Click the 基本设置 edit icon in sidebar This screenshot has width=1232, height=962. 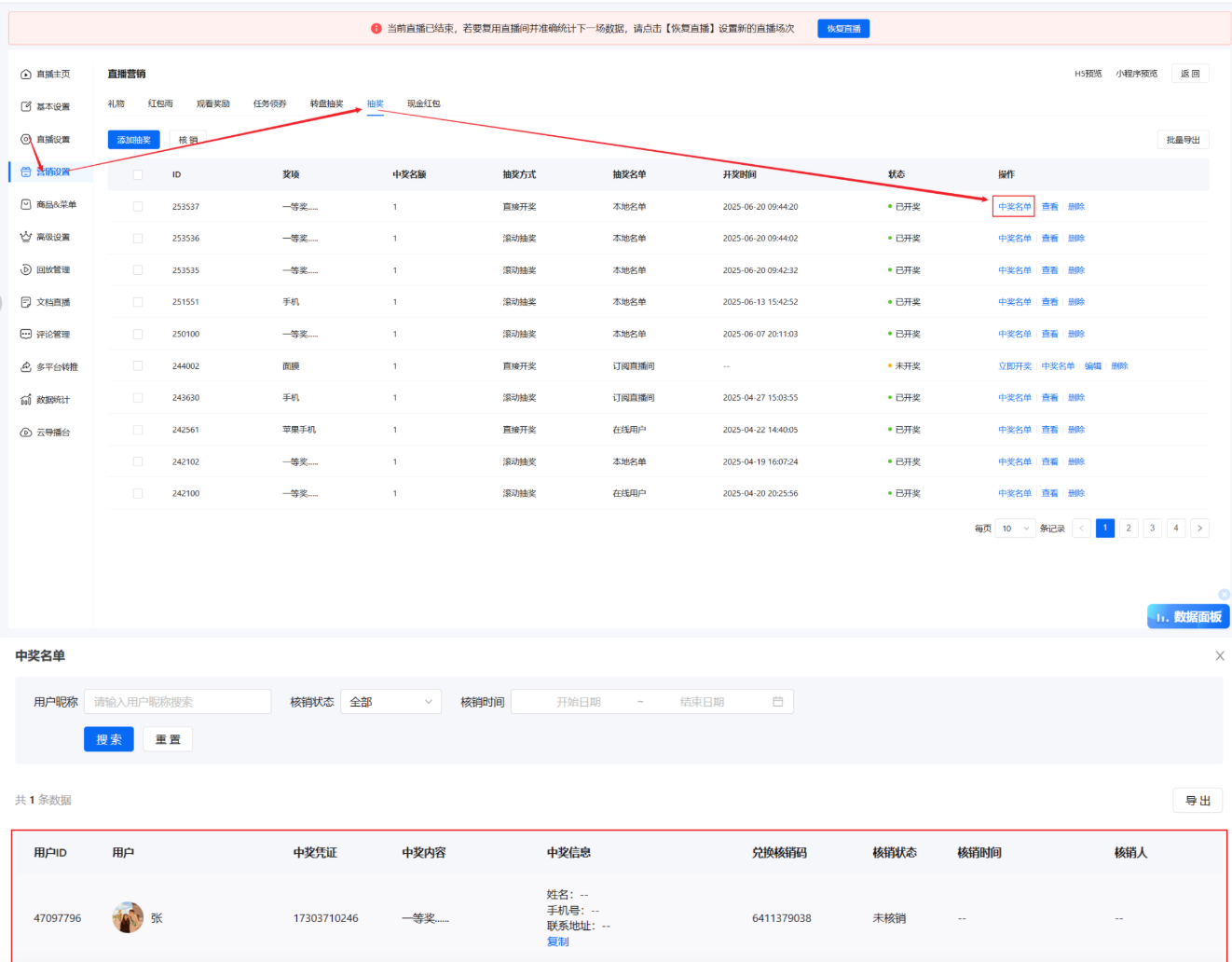[x=26, y=107]
